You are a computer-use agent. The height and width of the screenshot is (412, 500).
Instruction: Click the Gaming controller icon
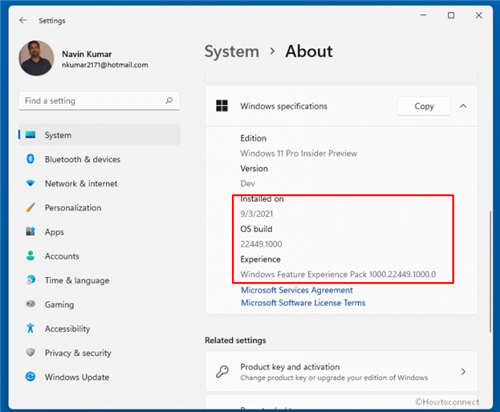coord(30,304)
